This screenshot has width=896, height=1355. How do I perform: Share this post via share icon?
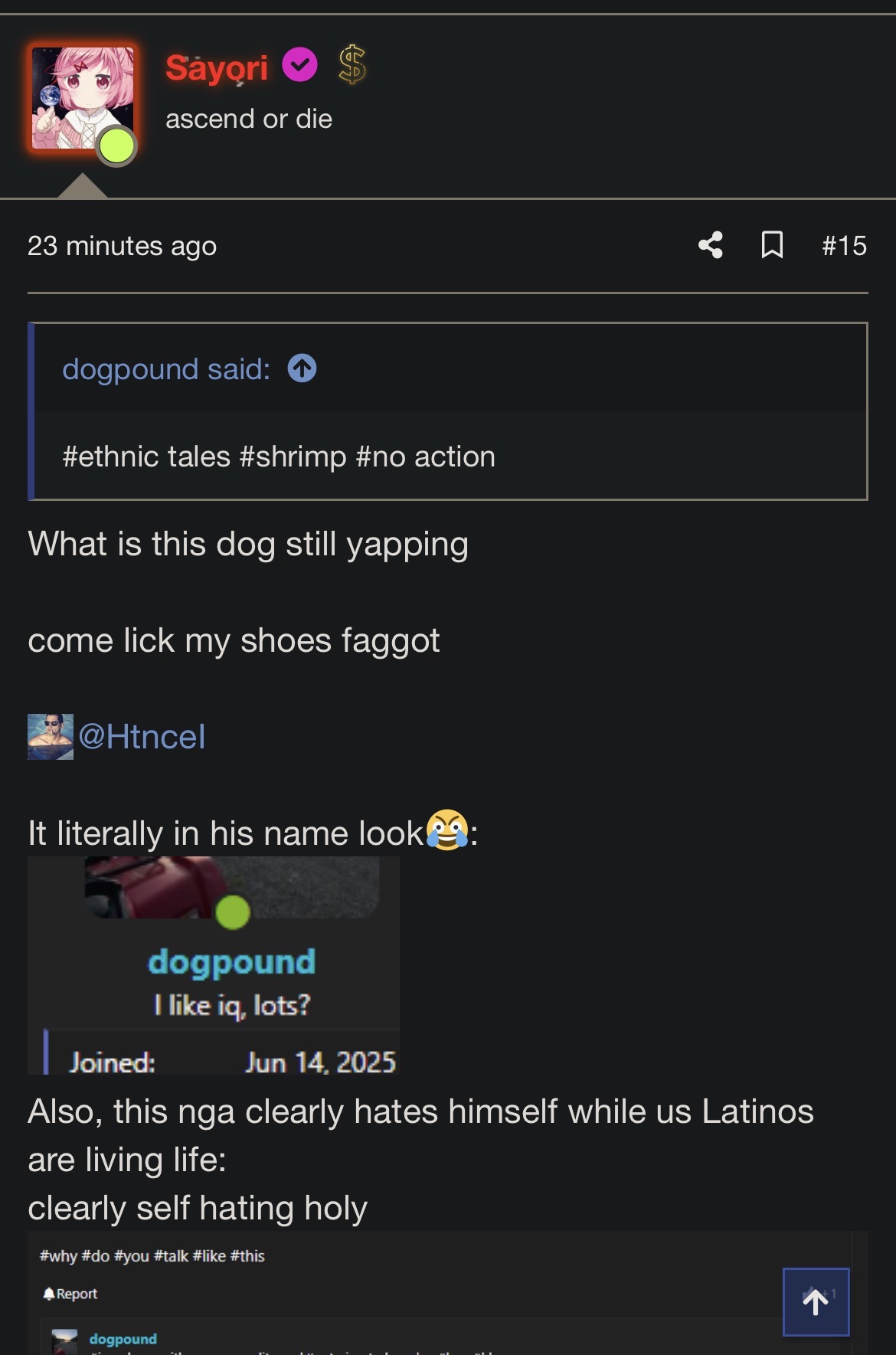(711, 245)
